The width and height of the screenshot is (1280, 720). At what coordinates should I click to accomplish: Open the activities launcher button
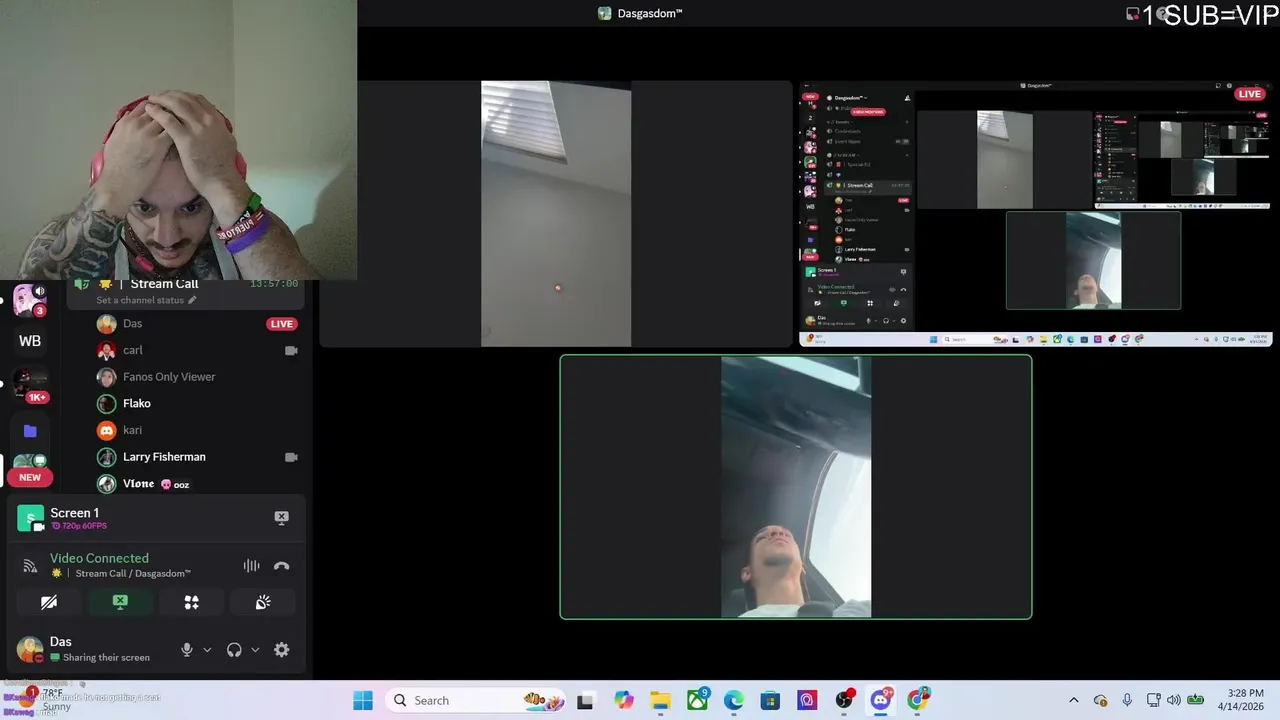191,602
